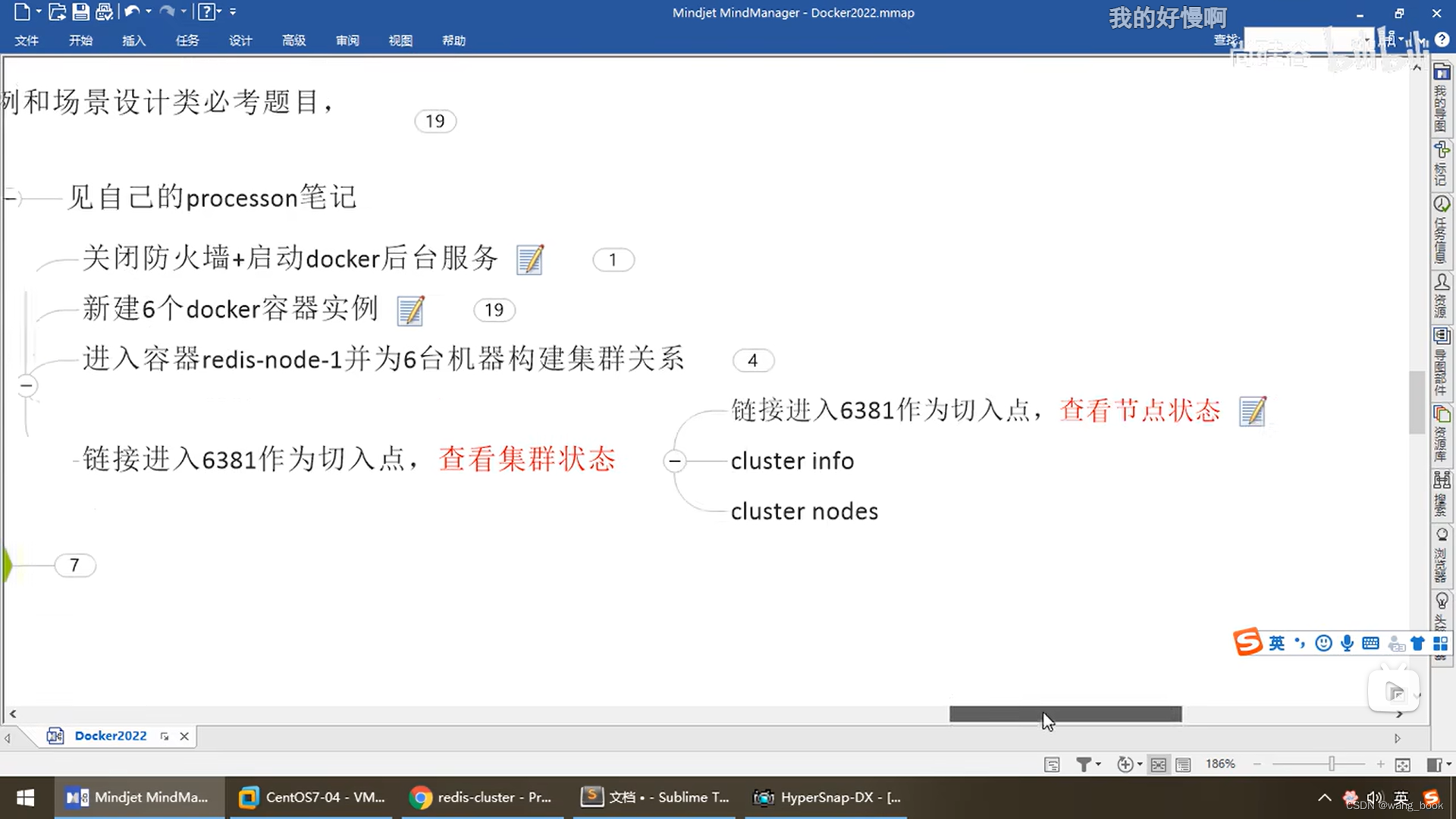
Task: Click the Open file folder icon
Action: click(x=57, y=11)
